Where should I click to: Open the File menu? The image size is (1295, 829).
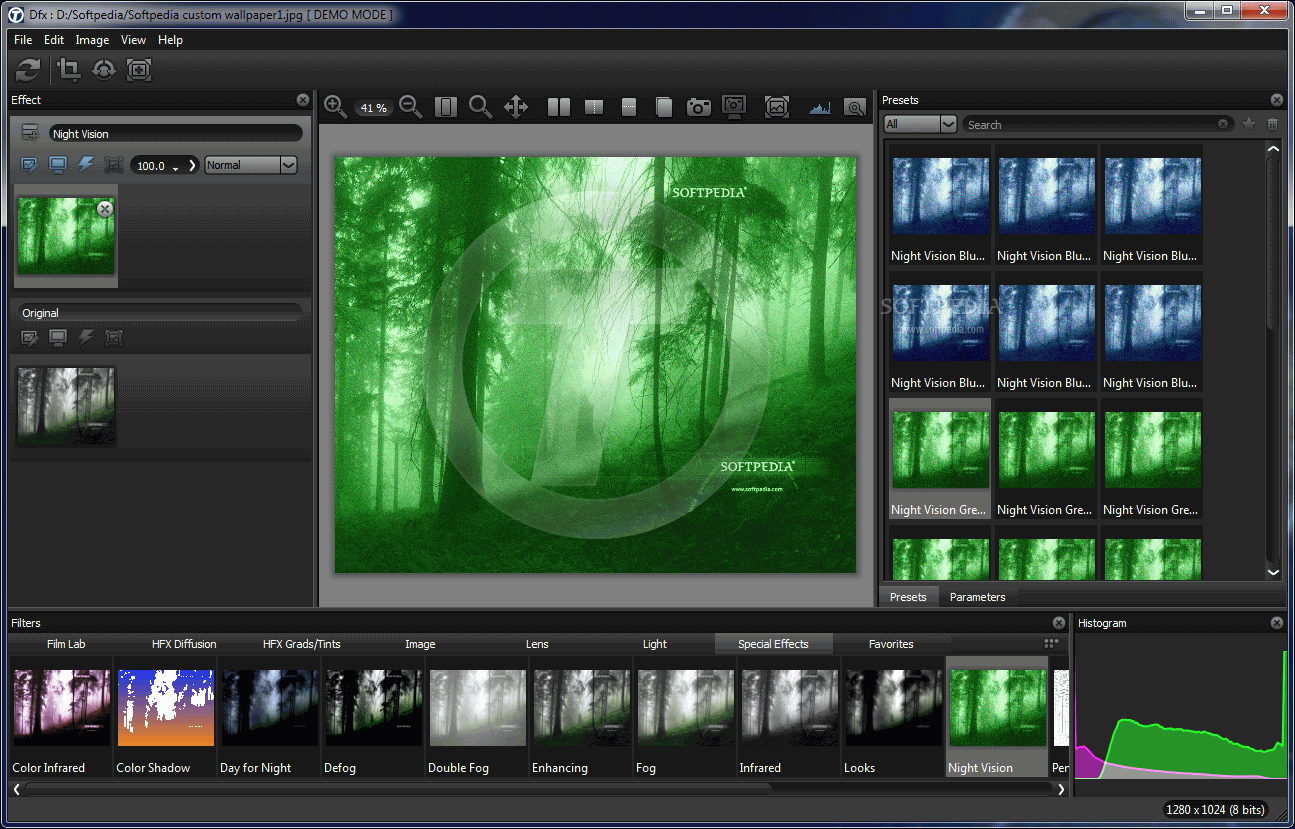point(23,40)
